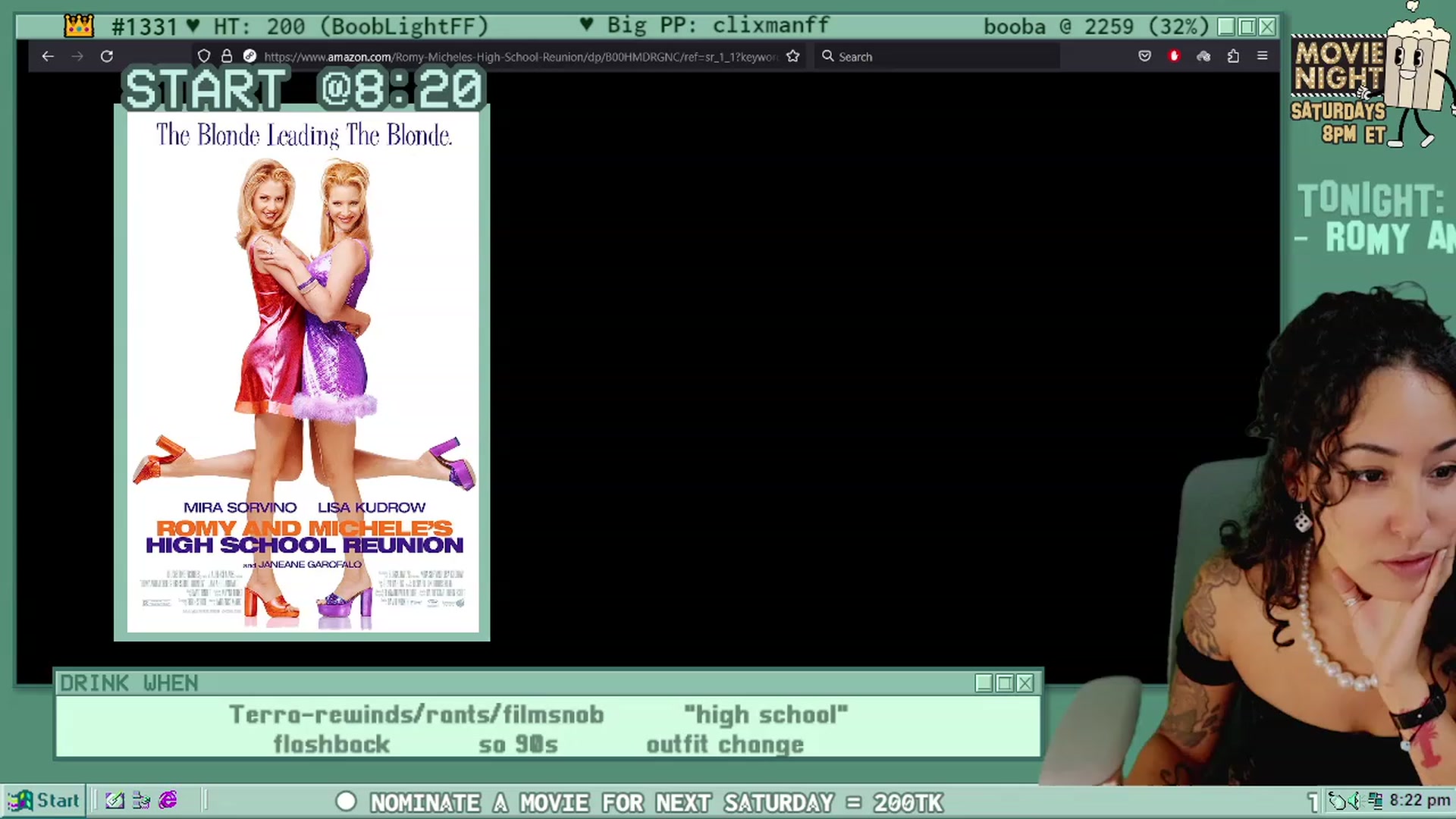Save the page to Pocket
The width and height of the screenshot is (1456, 819).
coord(1145,56)
